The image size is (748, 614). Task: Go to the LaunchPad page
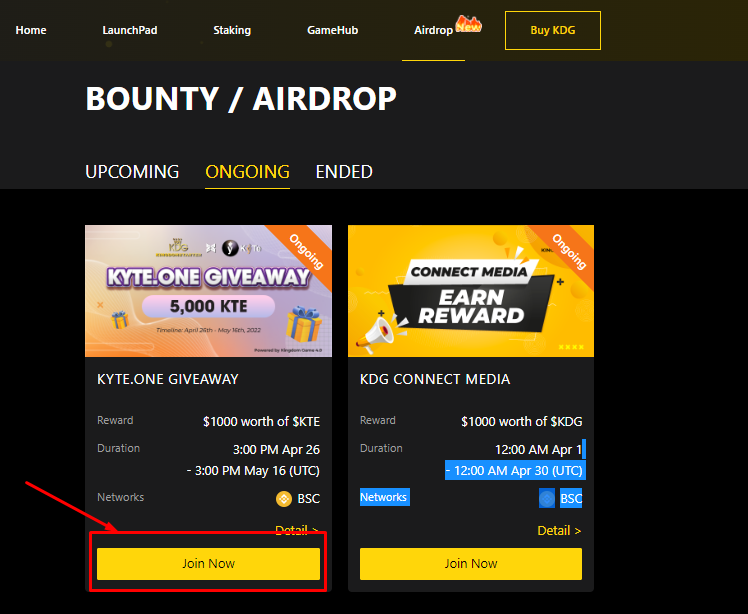(130, 30)
